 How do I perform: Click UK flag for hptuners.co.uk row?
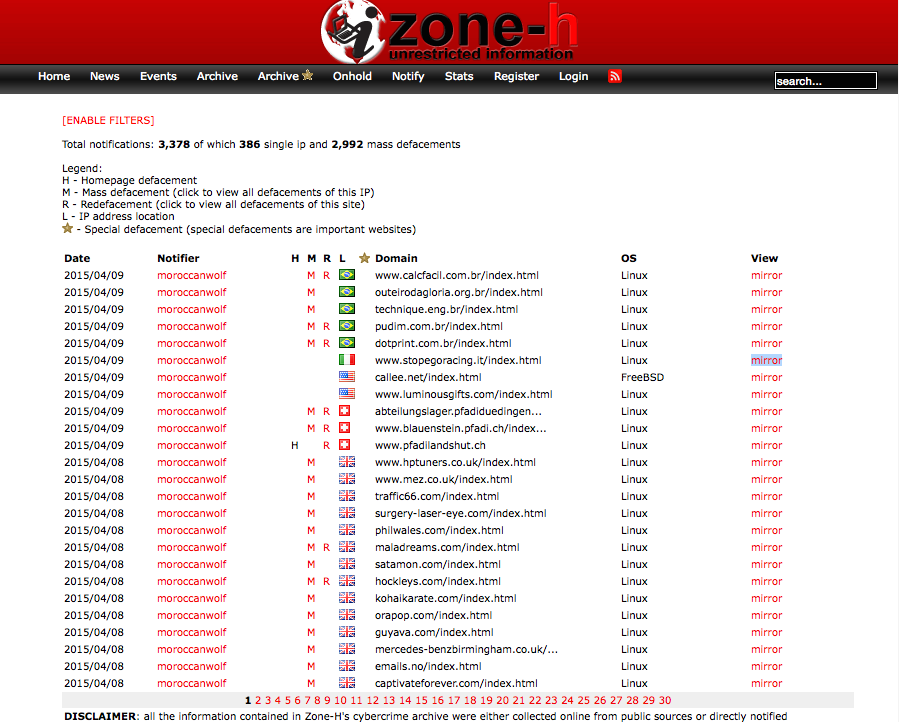[x=346, y=462]
